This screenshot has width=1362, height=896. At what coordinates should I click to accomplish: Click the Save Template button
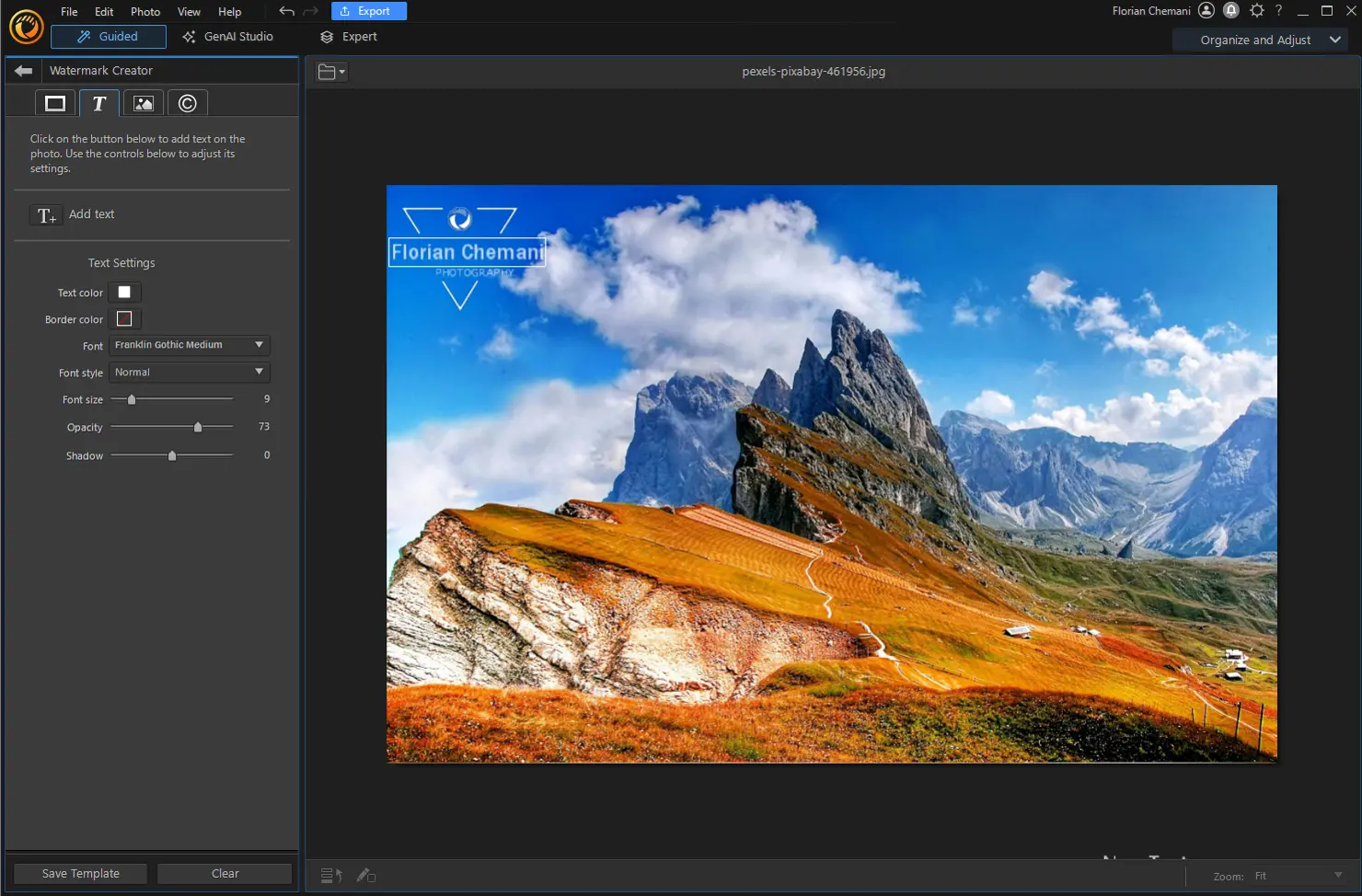point(79,873)
